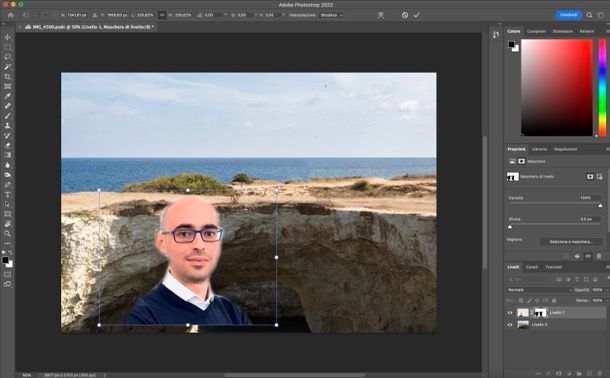
Task: Select the Path Selection tool
Action: click(7, 204)
